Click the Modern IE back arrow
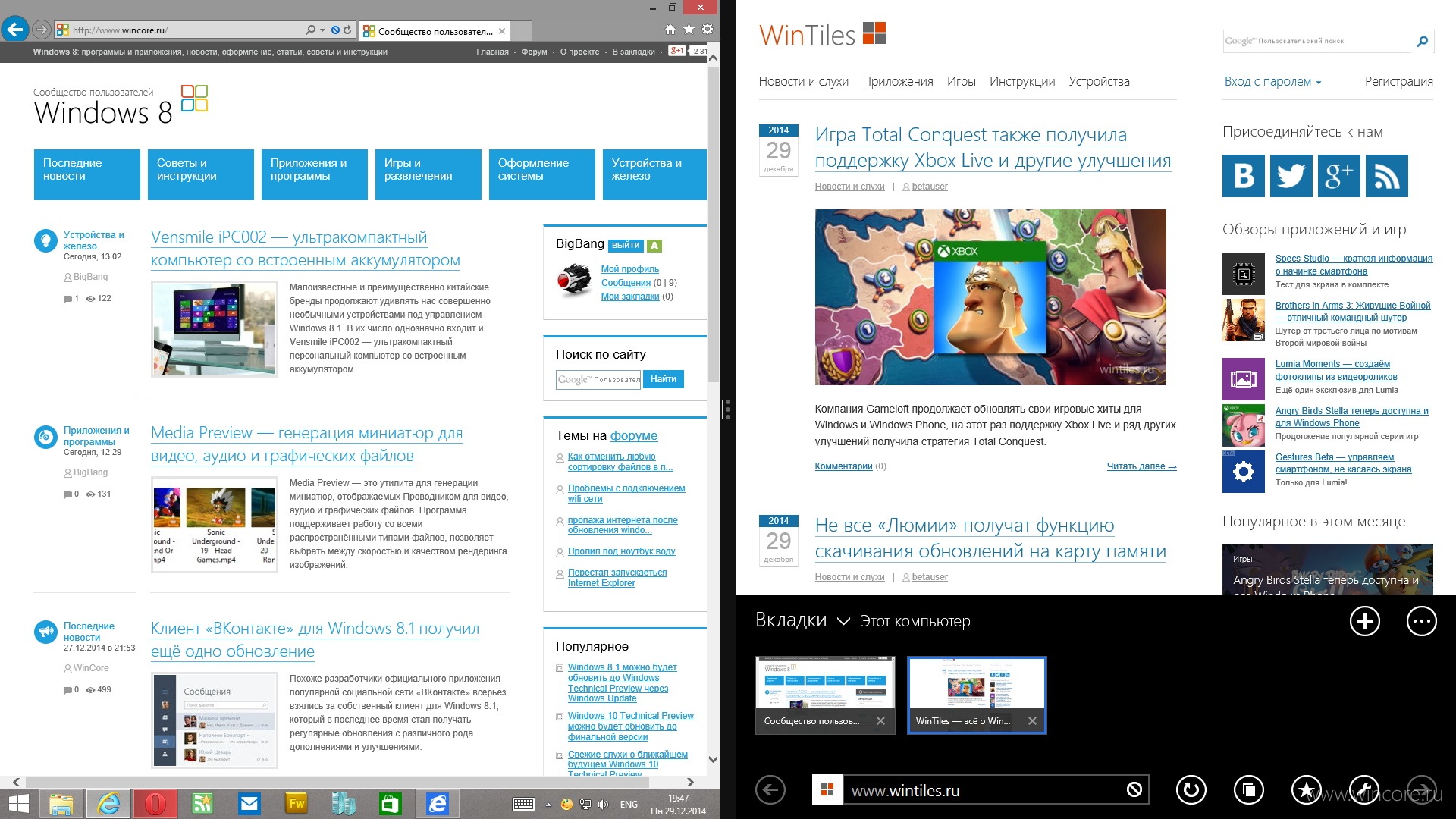Viewport: 1456px width, 819px height. pyautogui.click(x=770, y=790)
